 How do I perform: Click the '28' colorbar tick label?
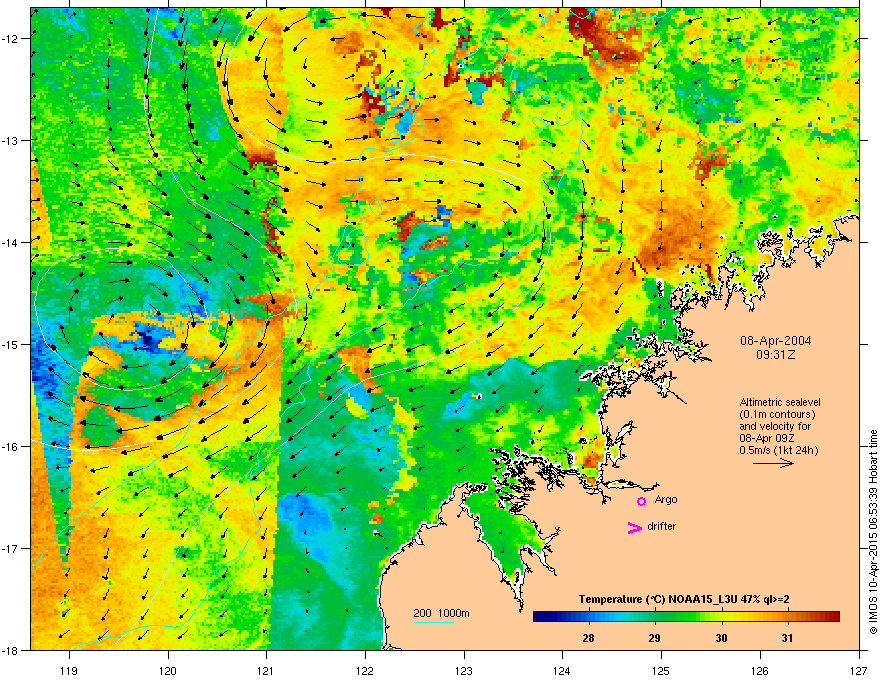pos(588,638)
